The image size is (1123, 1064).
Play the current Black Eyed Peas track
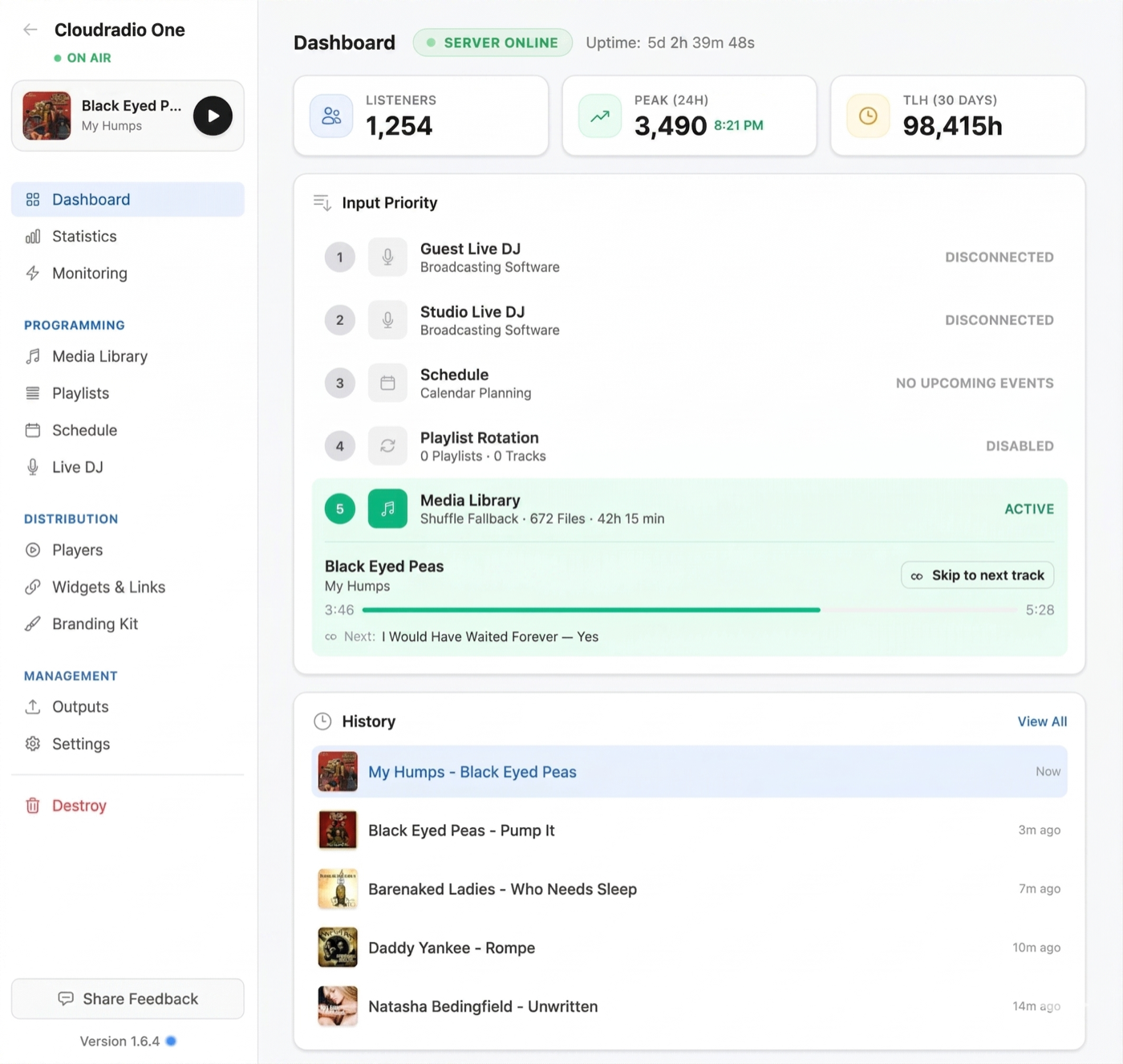click(x=213, y=116)
